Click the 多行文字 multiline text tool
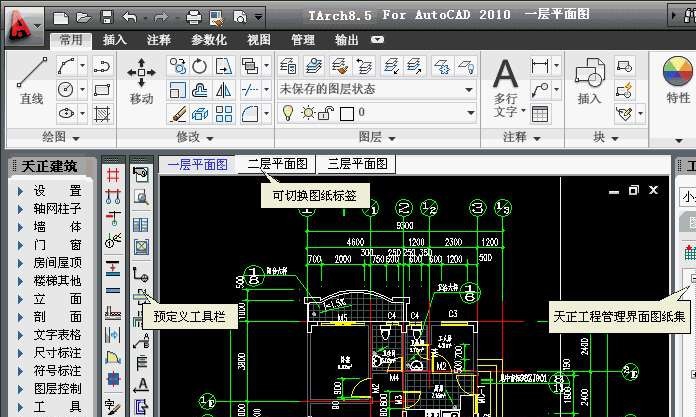696x417 pixels. click(x=506, y=87)
